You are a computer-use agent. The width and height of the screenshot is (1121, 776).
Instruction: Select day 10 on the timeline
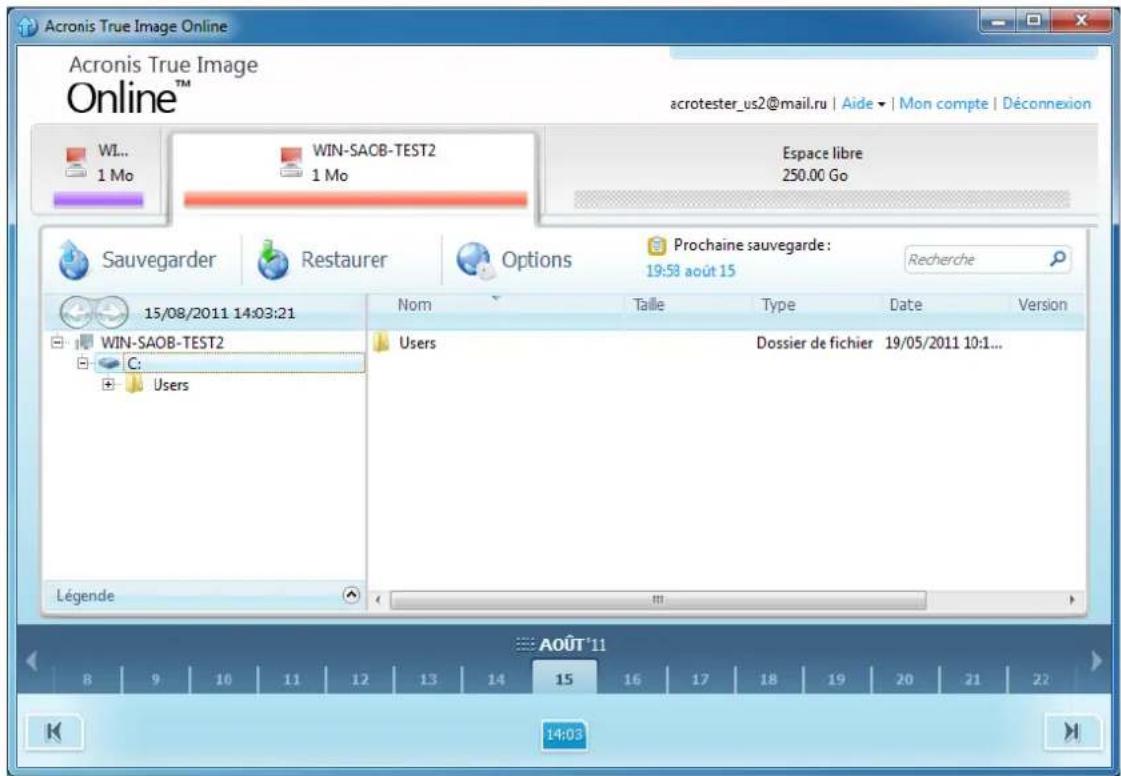pyautogui.click(x=223, y=679)
